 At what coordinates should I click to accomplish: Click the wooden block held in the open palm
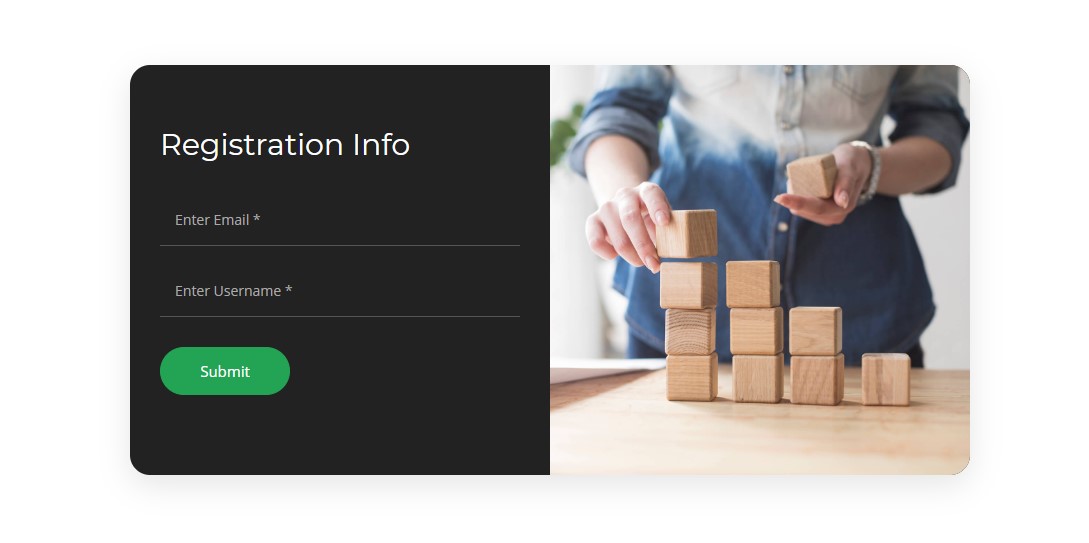point(811,176)
